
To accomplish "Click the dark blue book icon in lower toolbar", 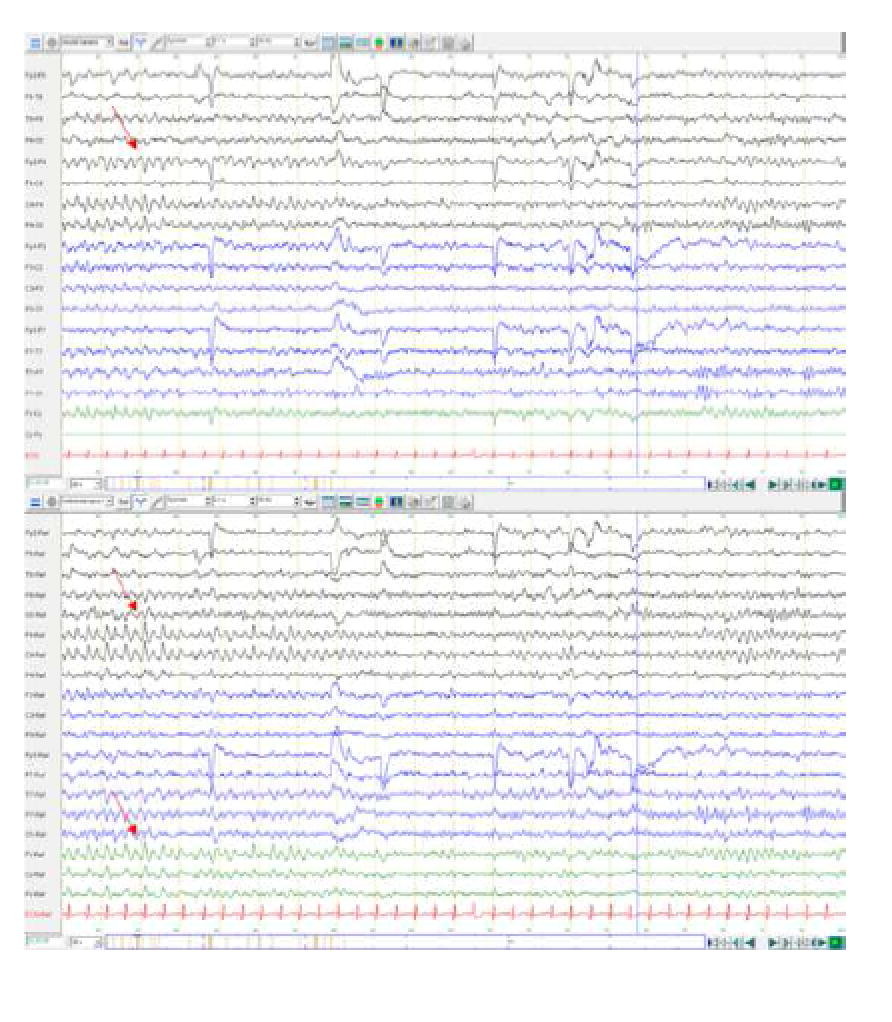I will coord(396,502).
